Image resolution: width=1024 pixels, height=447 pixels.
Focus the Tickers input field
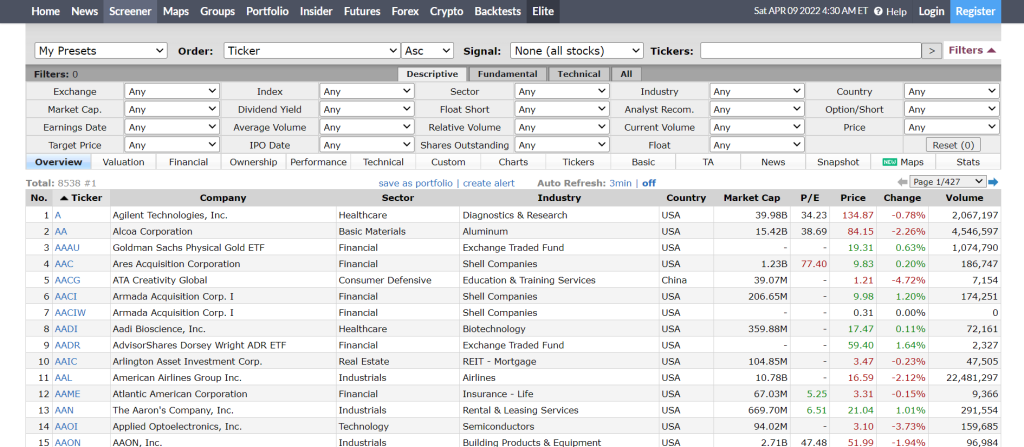coord(810,50)
